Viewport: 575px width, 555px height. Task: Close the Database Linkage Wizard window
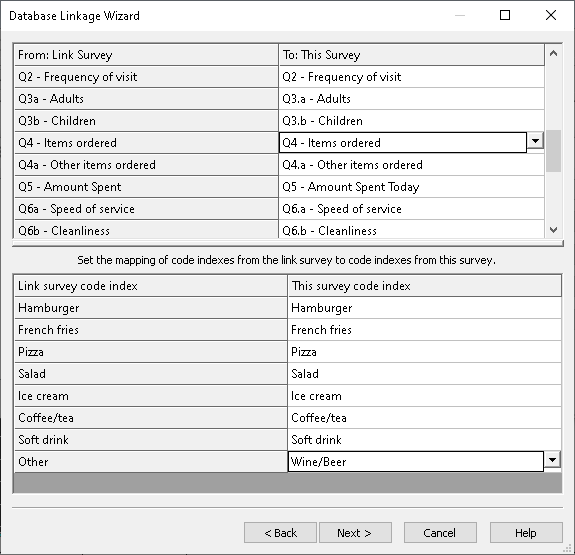pos(551,15)
